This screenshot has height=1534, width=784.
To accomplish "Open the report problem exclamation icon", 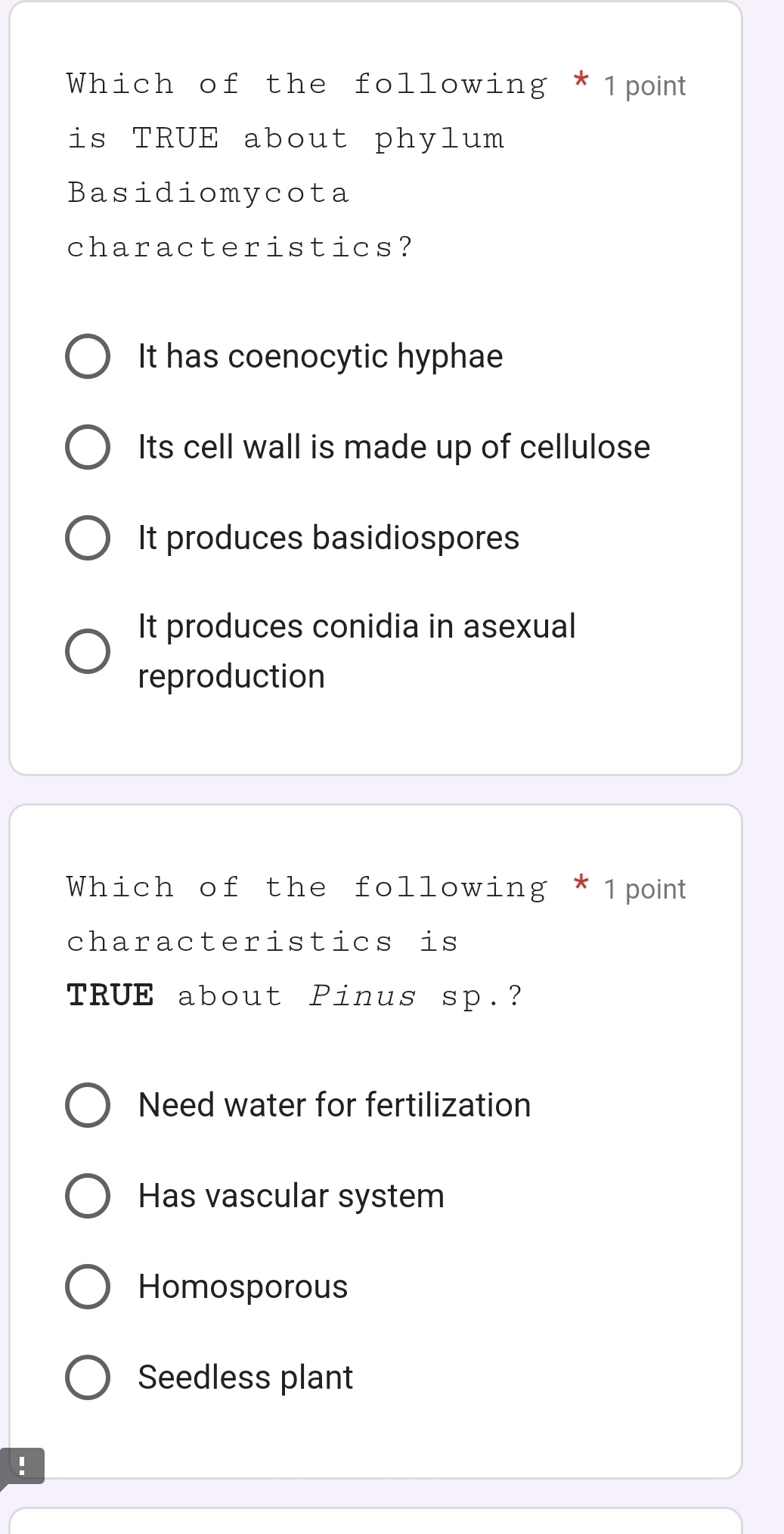I will point(22,1466).
